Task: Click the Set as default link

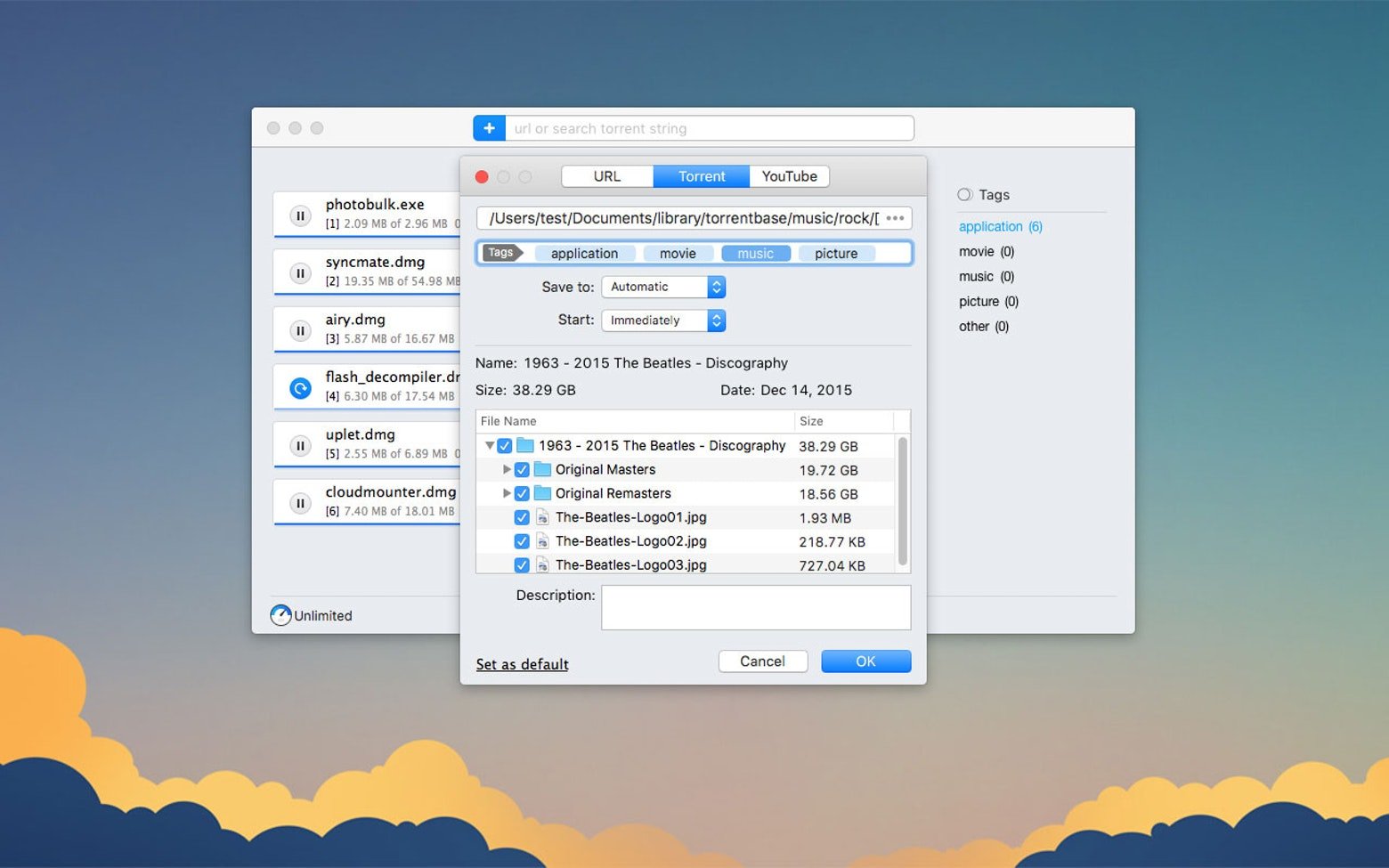Action: tap(522, 664)
